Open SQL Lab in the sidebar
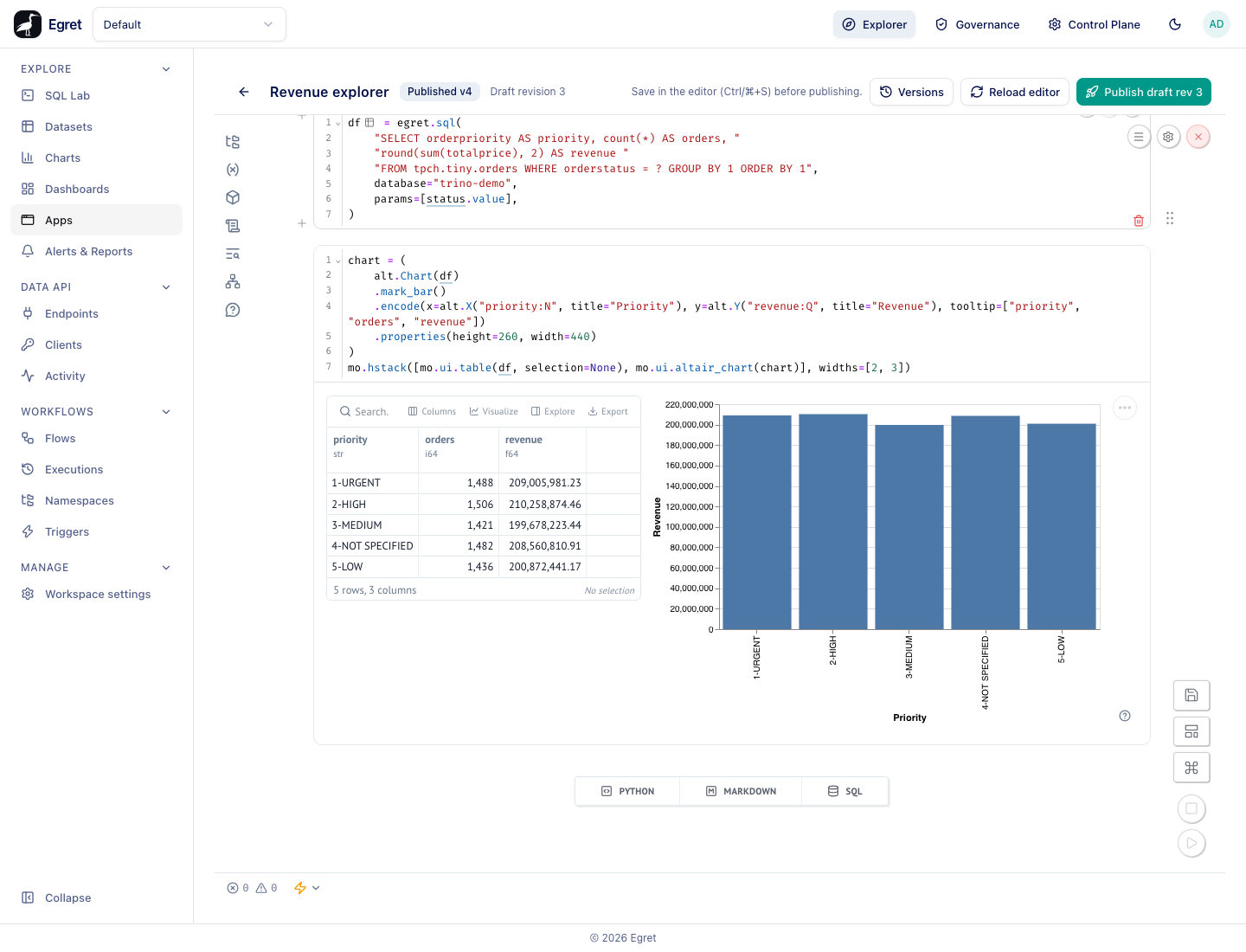The image size is (1246, 952). coord(96,95)
